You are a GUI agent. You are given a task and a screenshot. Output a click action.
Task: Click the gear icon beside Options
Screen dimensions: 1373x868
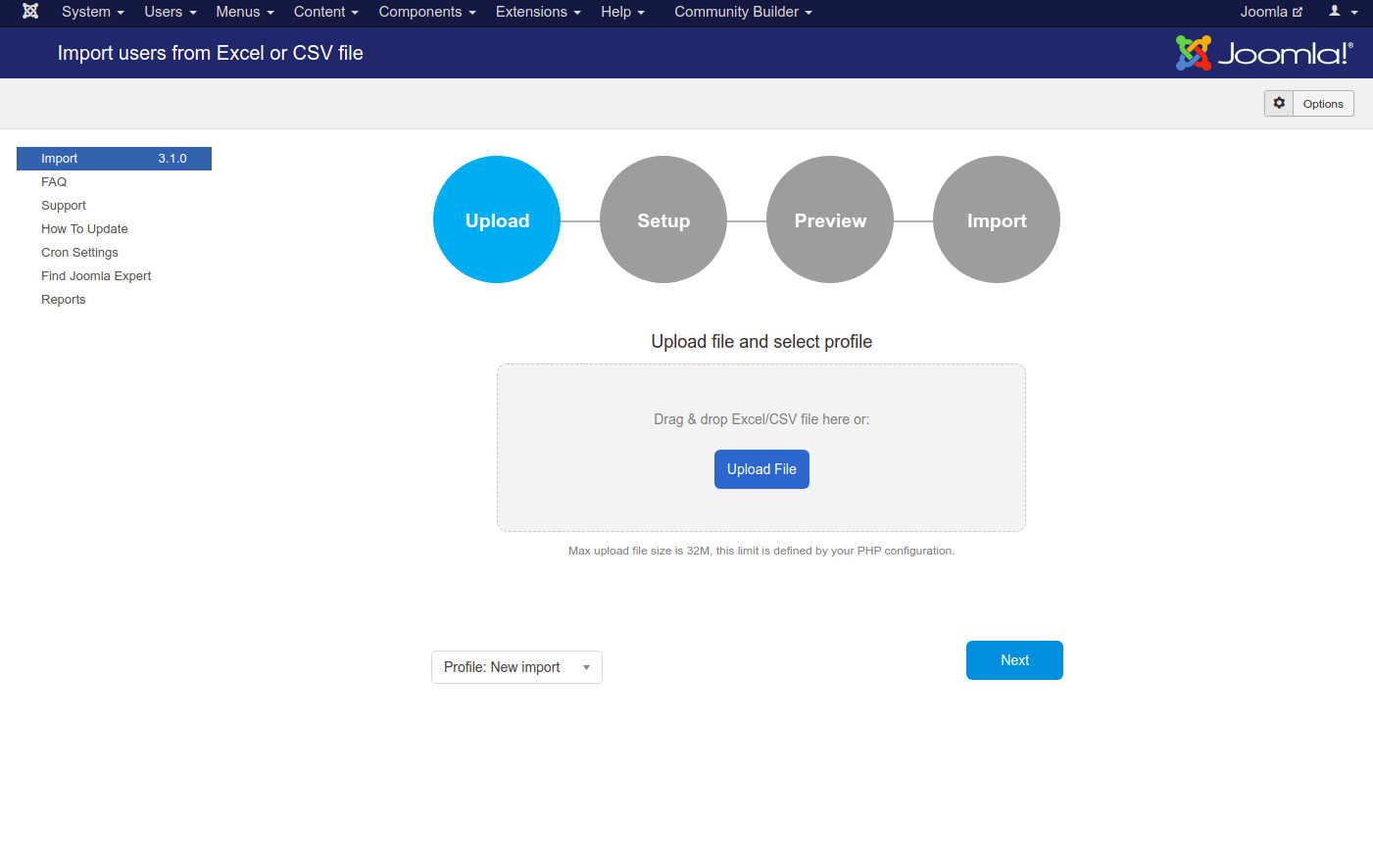pos(1278,104)
